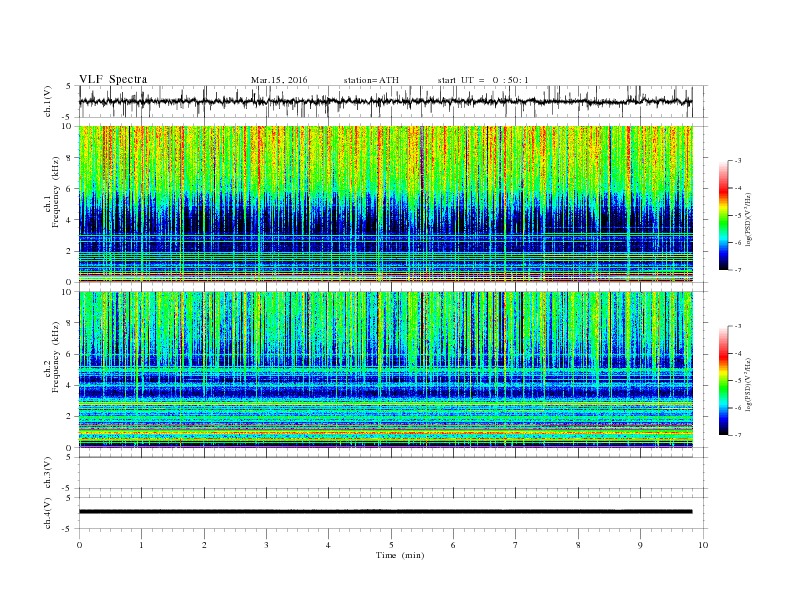Select the "ch.3(V)" axis label

pos(48,472)
